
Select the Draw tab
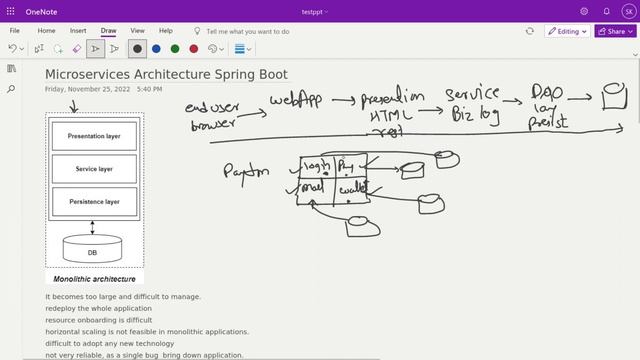coord(109,31)
